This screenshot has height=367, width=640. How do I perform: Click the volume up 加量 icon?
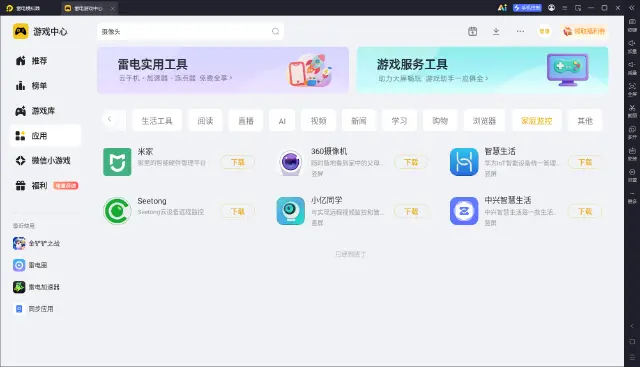(632, 46)
